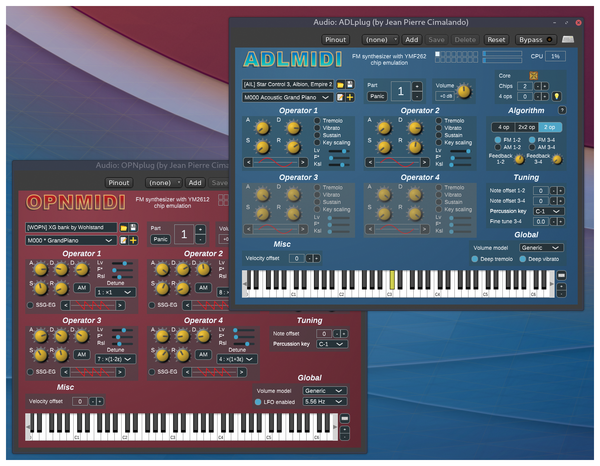The width and height of the screenshot is (600, 466).
Task: Open M000 Acoustic Grand Piano instrument dropdown
Action: [x=287, y=97]
